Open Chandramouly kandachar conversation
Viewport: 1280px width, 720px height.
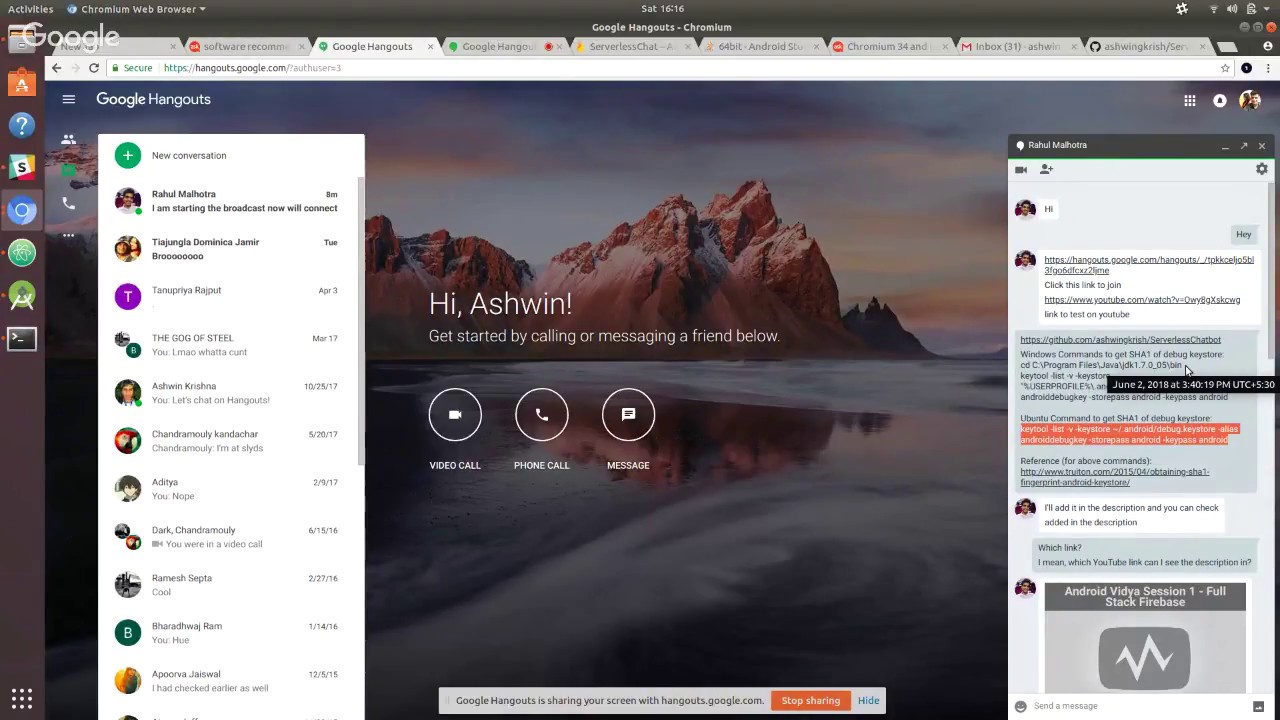tap(231, 441)
